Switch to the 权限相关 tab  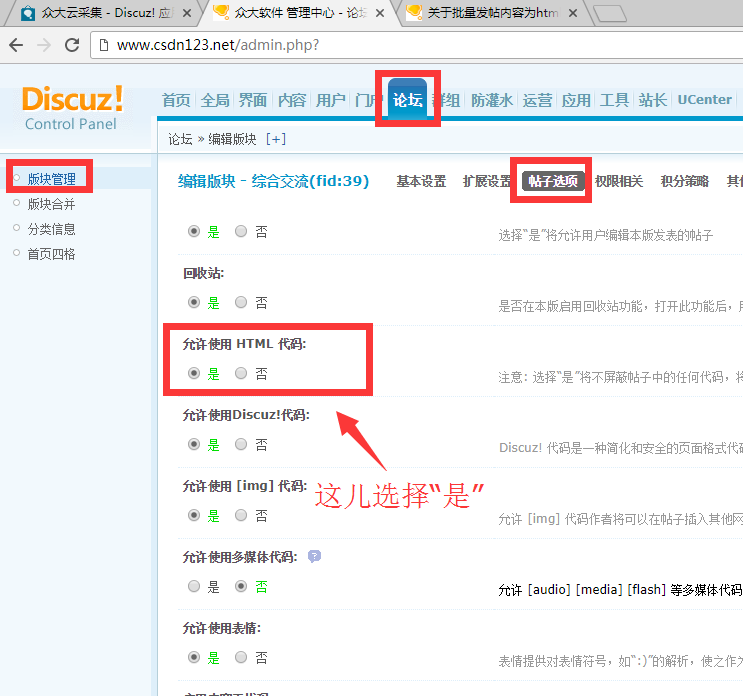point(619,181)
